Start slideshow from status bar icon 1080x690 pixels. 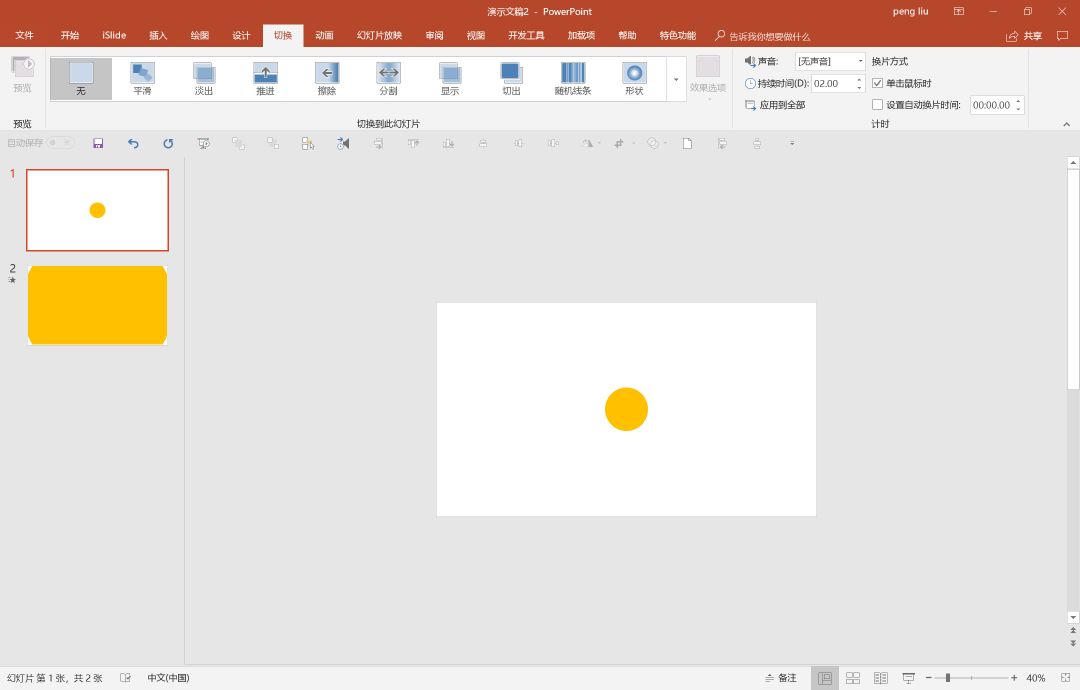[909, 678]
